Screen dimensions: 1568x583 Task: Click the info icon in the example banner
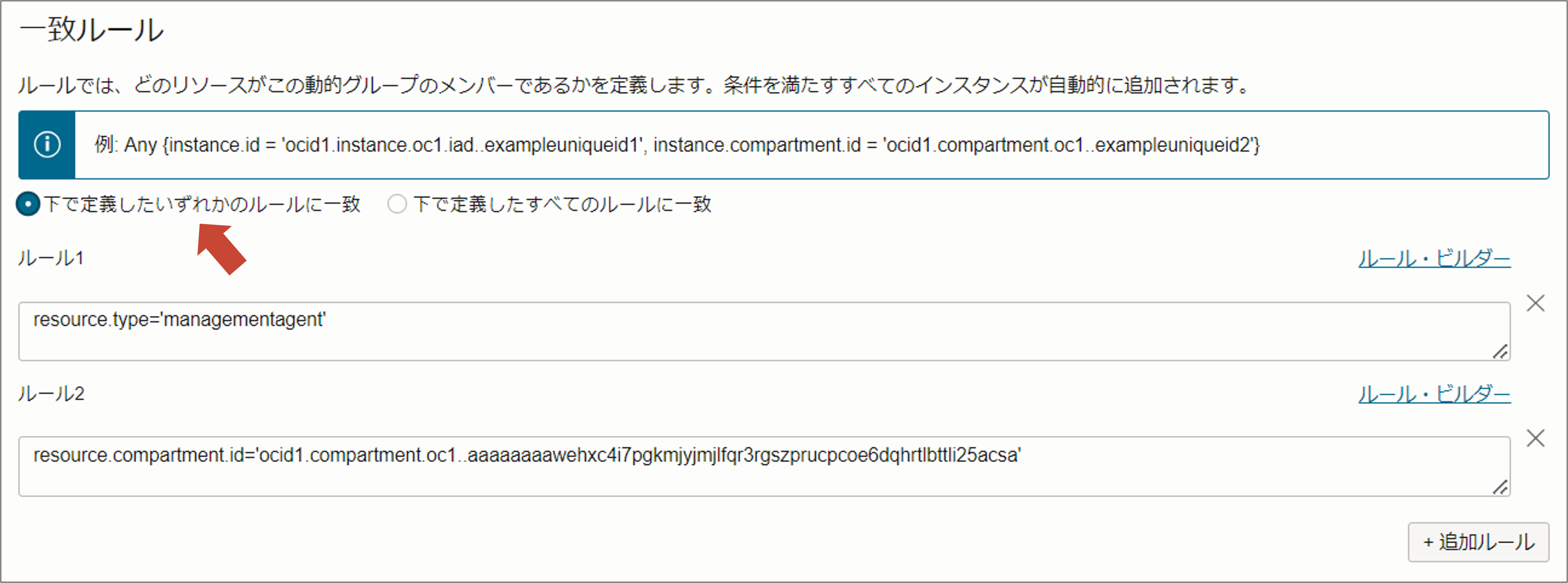[x=47, y=145]
